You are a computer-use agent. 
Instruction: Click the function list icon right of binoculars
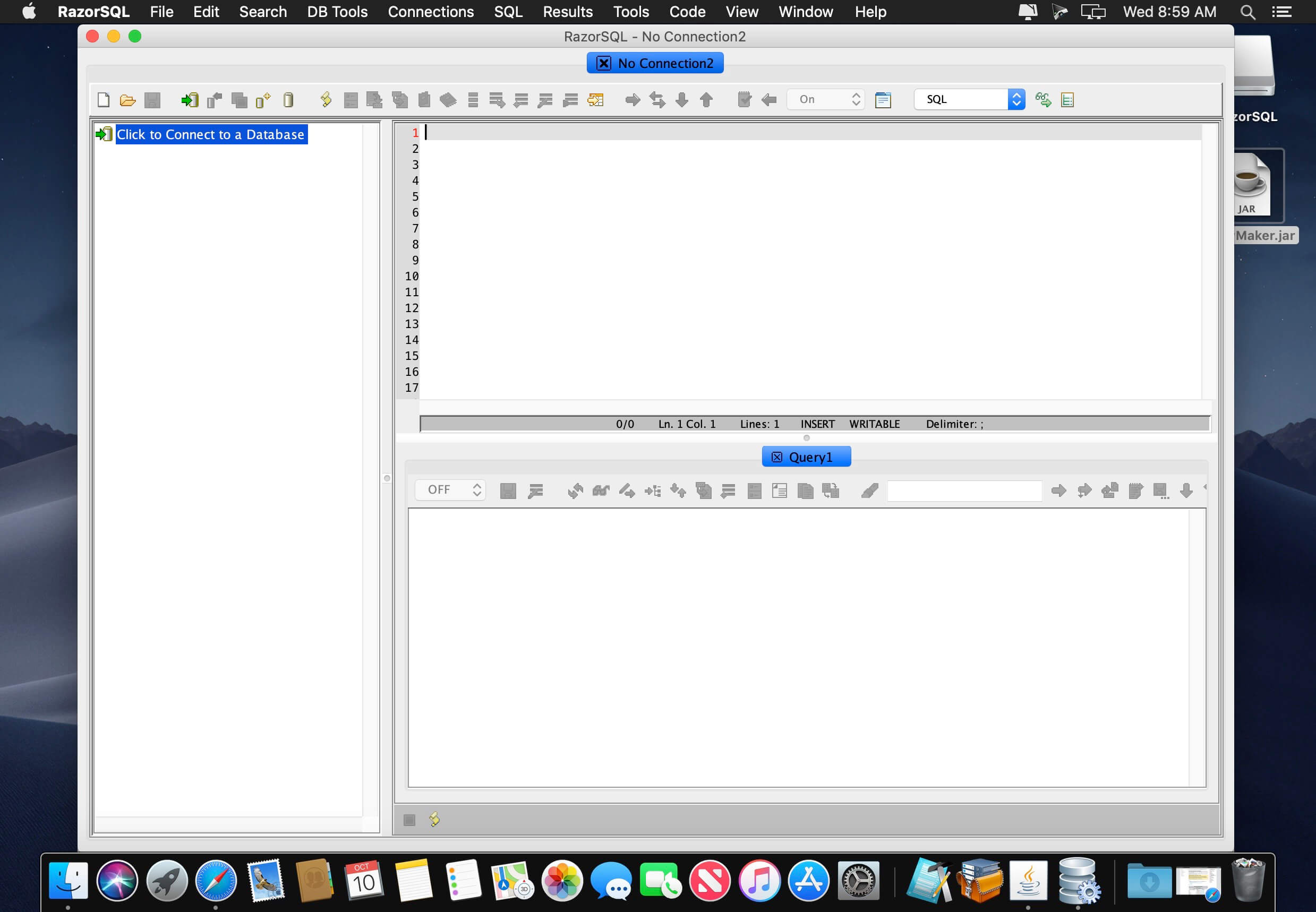pyautogui.click(x=1067, y=100)
